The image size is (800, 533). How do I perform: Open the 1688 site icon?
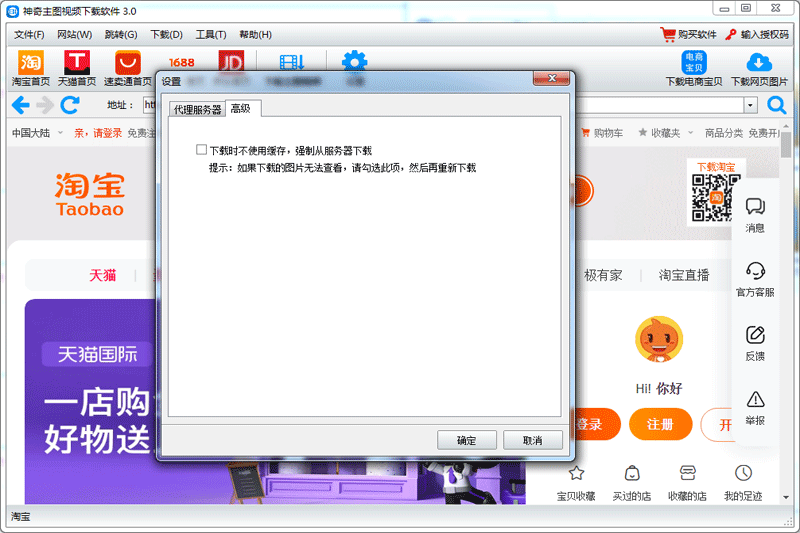coord(182,62)
